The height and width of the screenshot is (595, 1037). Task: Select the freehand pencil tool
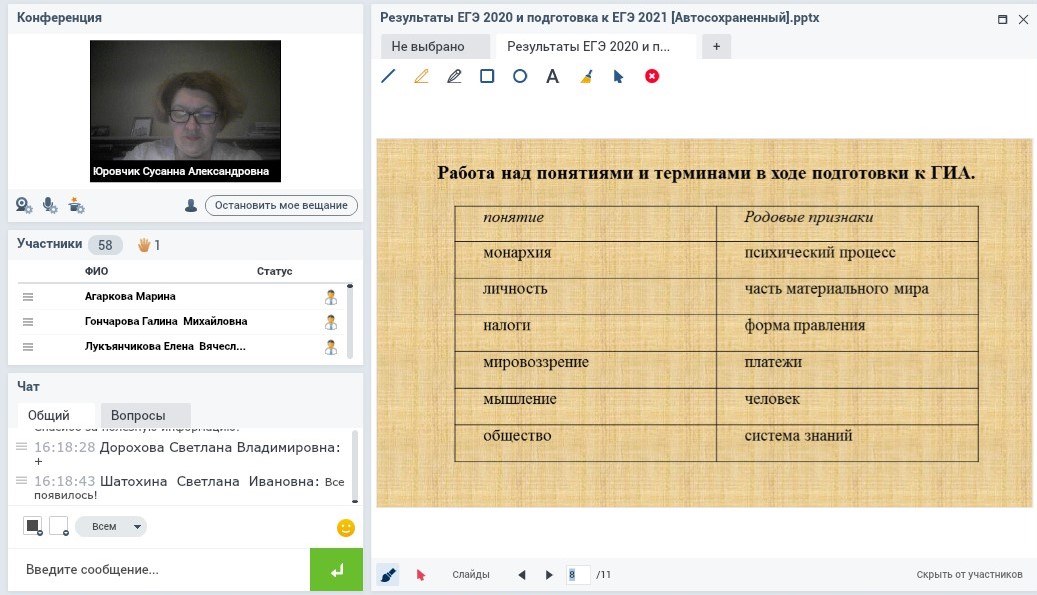(454, 76)
